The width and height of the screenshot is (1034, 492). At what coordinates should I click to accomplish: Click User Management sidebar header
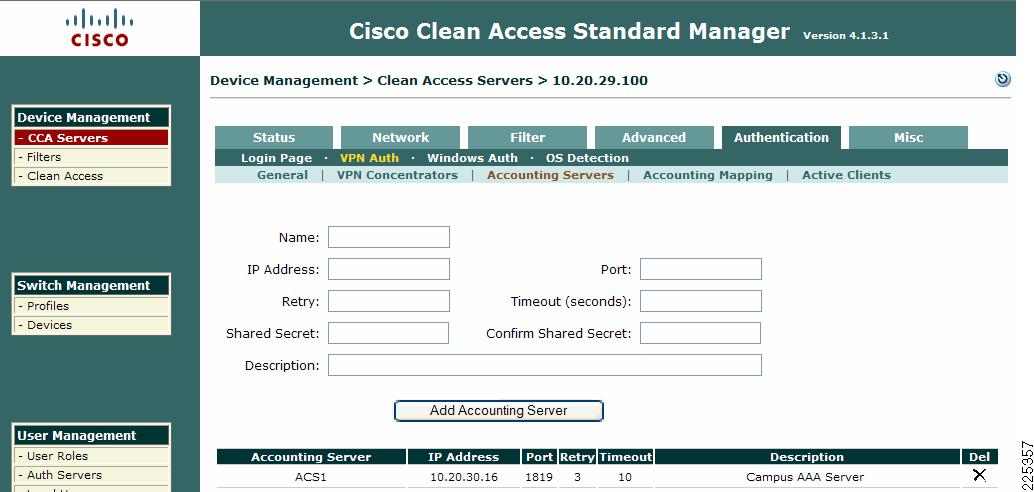pyautogui.click(x=91, y=435)
